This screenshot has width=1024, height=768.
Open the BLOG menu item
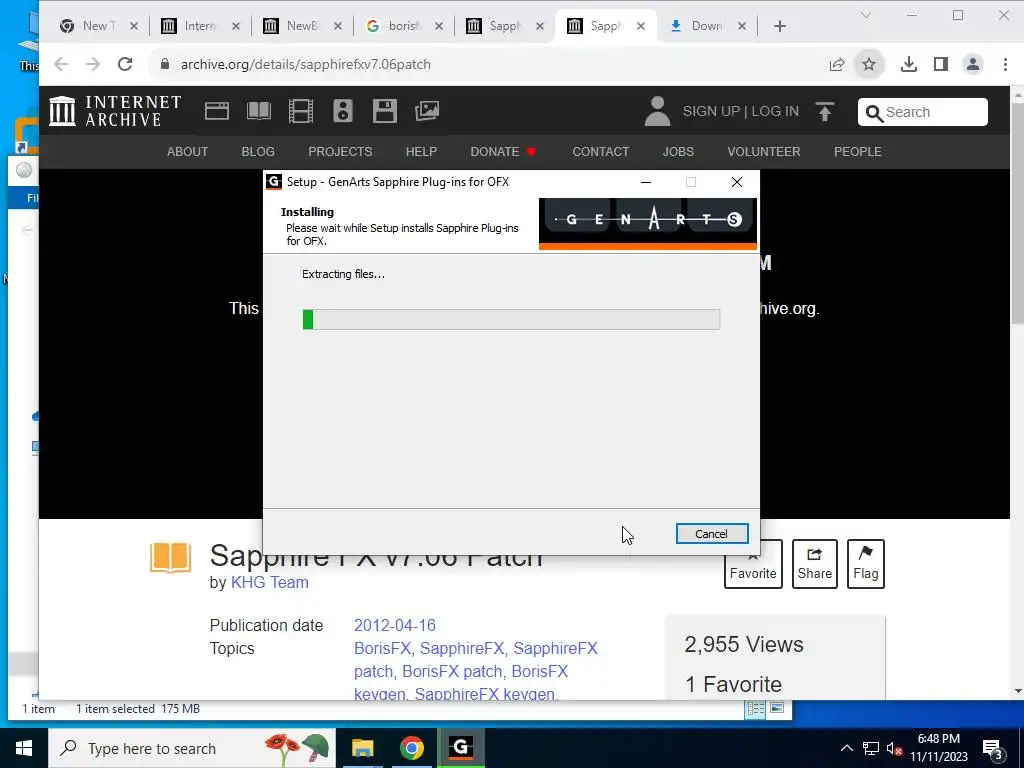point(258,152)
